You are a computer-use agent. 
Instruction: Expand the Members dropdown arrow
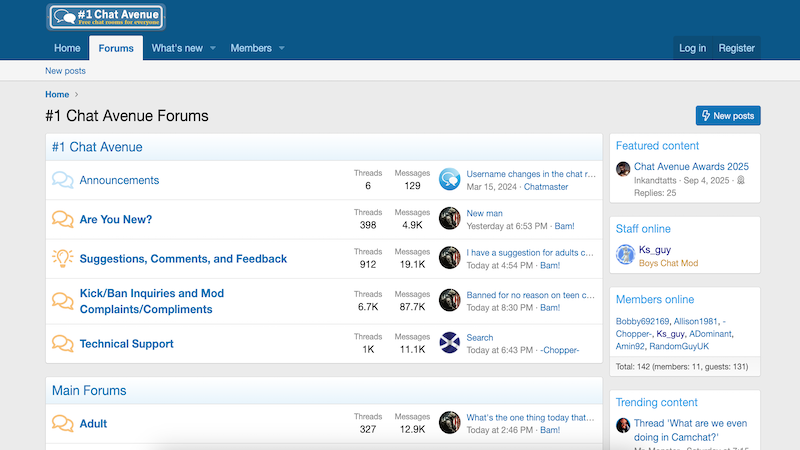click(282, 48)
